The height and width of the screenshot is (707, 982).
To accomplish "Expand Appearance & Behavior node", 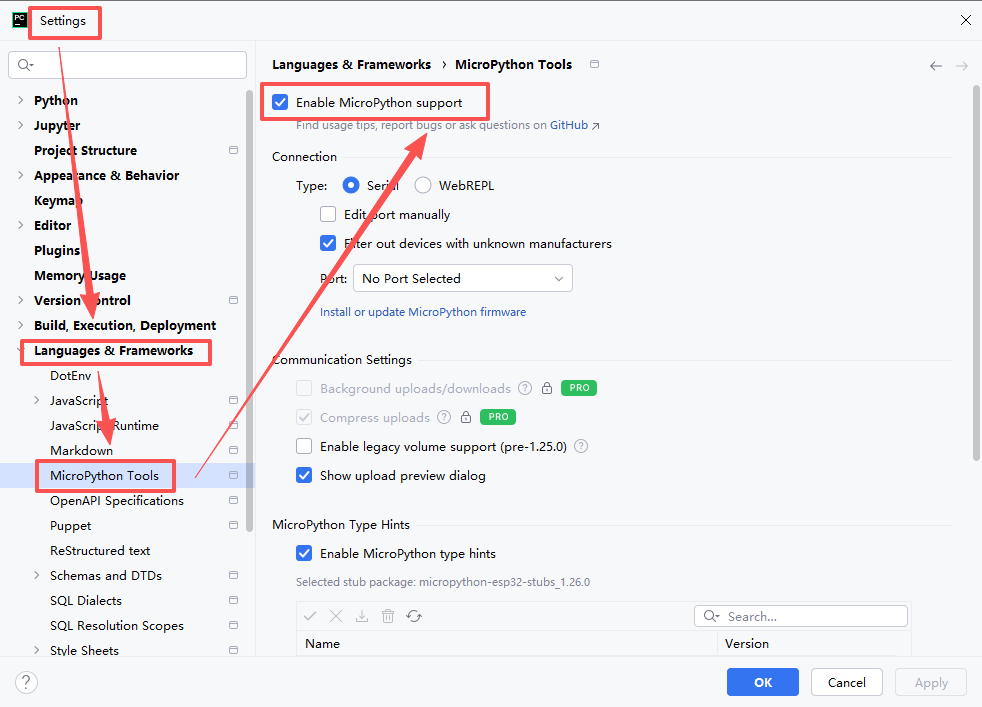I will (x=21, y=175).
